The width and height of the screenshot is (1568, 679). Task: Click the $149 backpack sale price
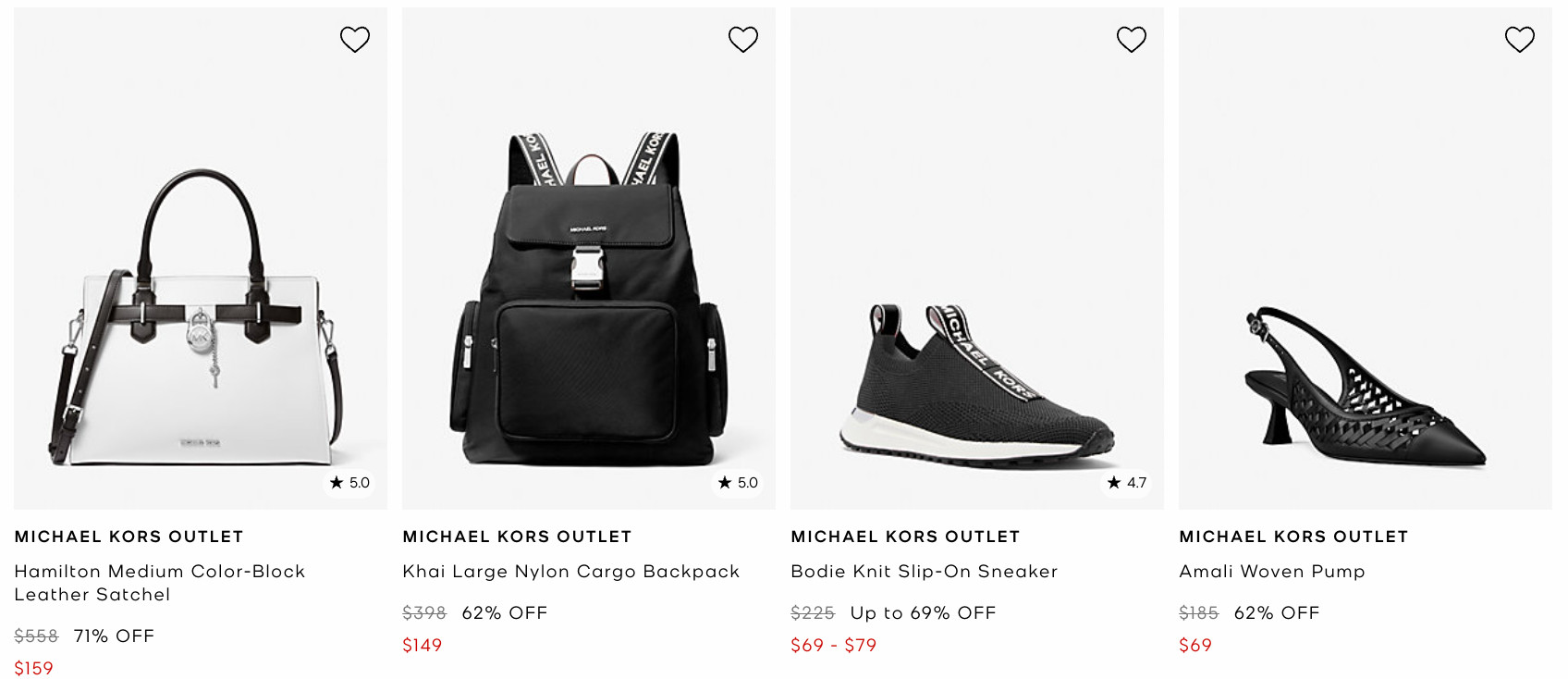pos(423,645)
